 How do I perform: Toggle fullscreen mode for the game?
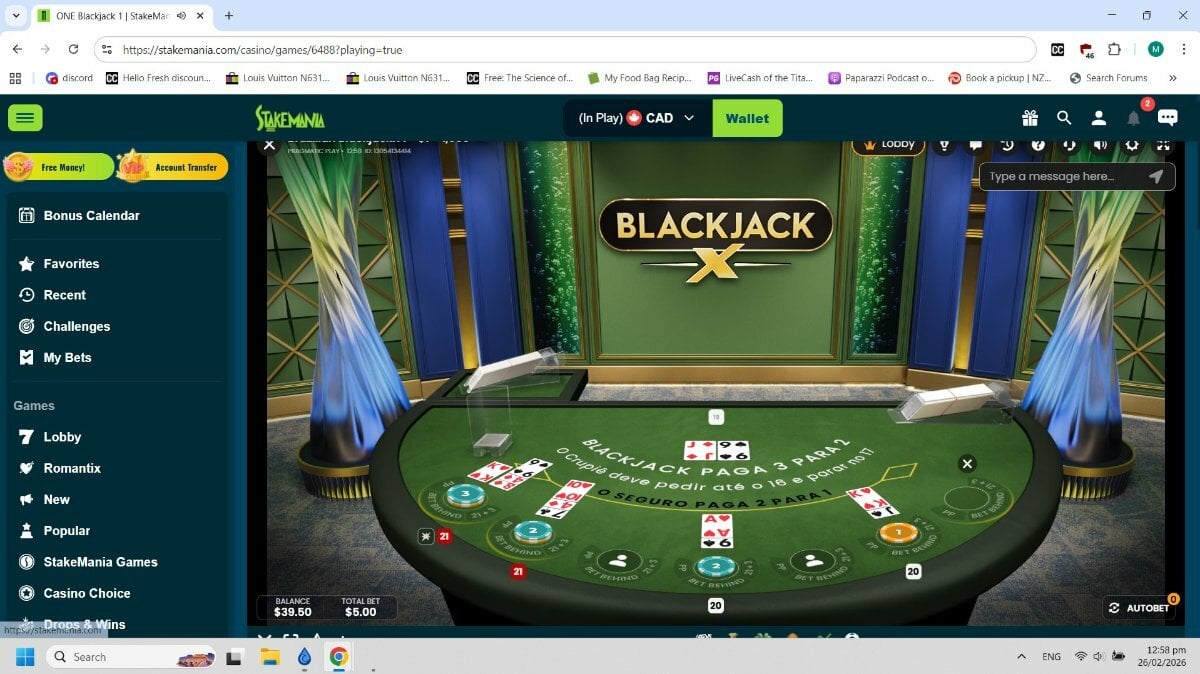[x=1163, y=145]
